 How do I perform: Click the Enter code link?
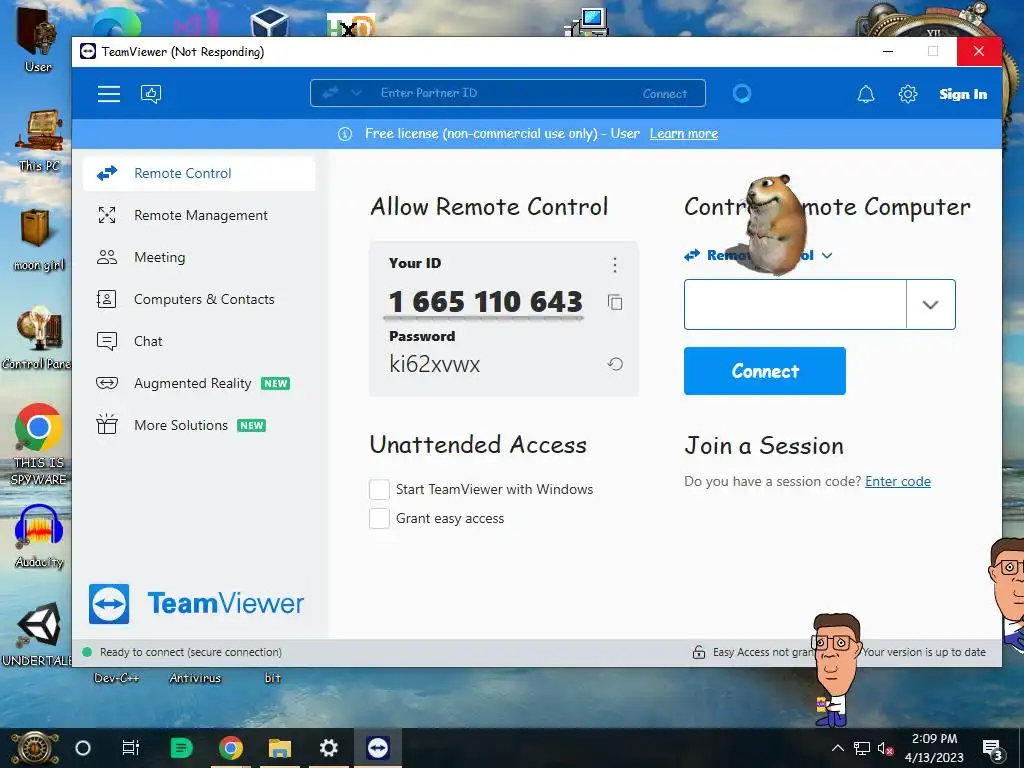tap(898, 481)
